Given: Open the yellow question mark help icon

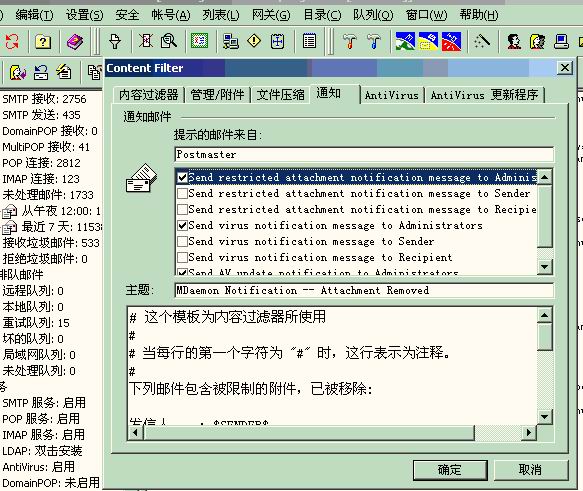Looking at the screenshot, I should coord(43,41).
